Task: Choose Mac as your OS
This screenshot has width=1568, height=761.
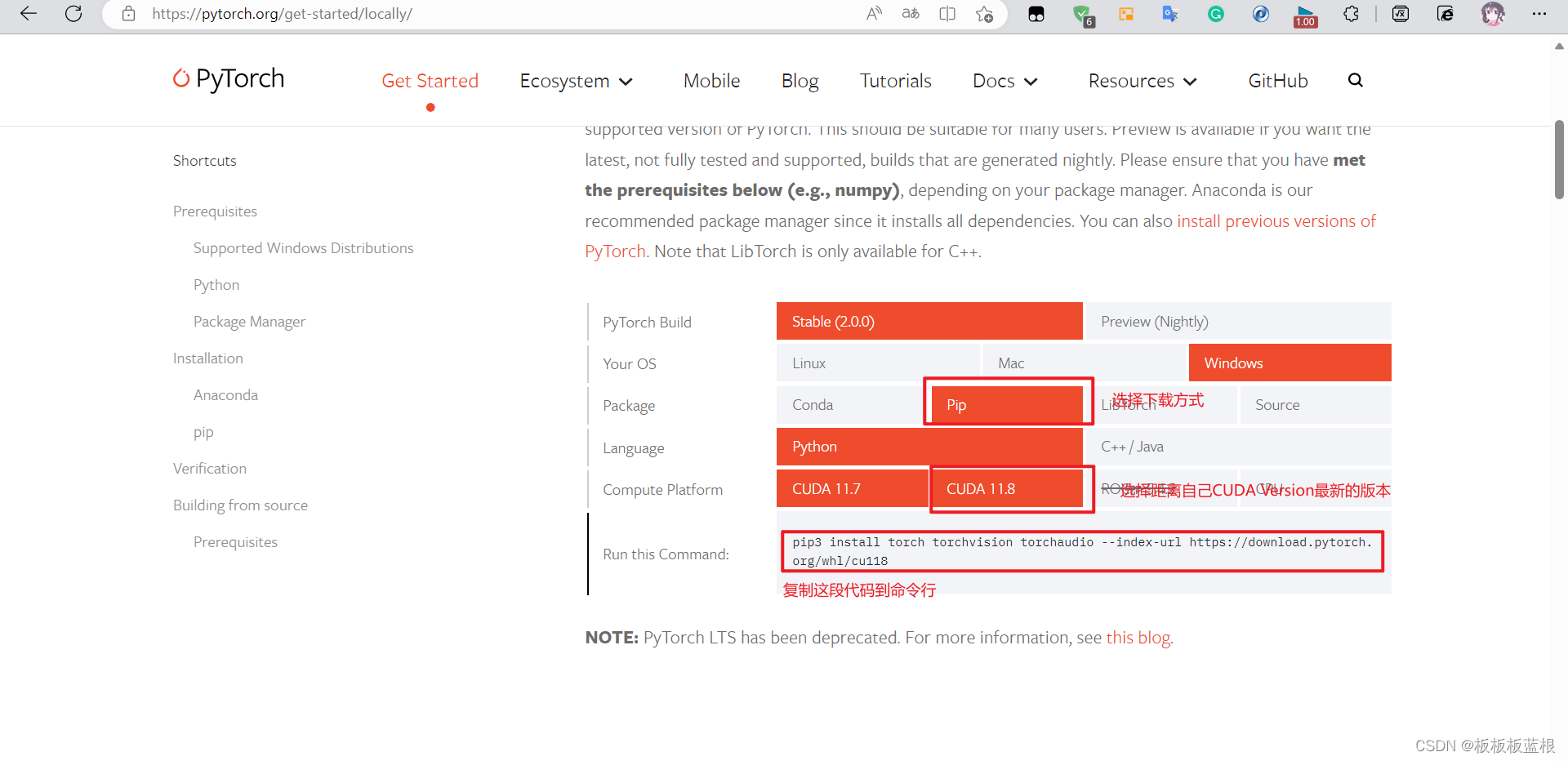Action: point(1084,363)
